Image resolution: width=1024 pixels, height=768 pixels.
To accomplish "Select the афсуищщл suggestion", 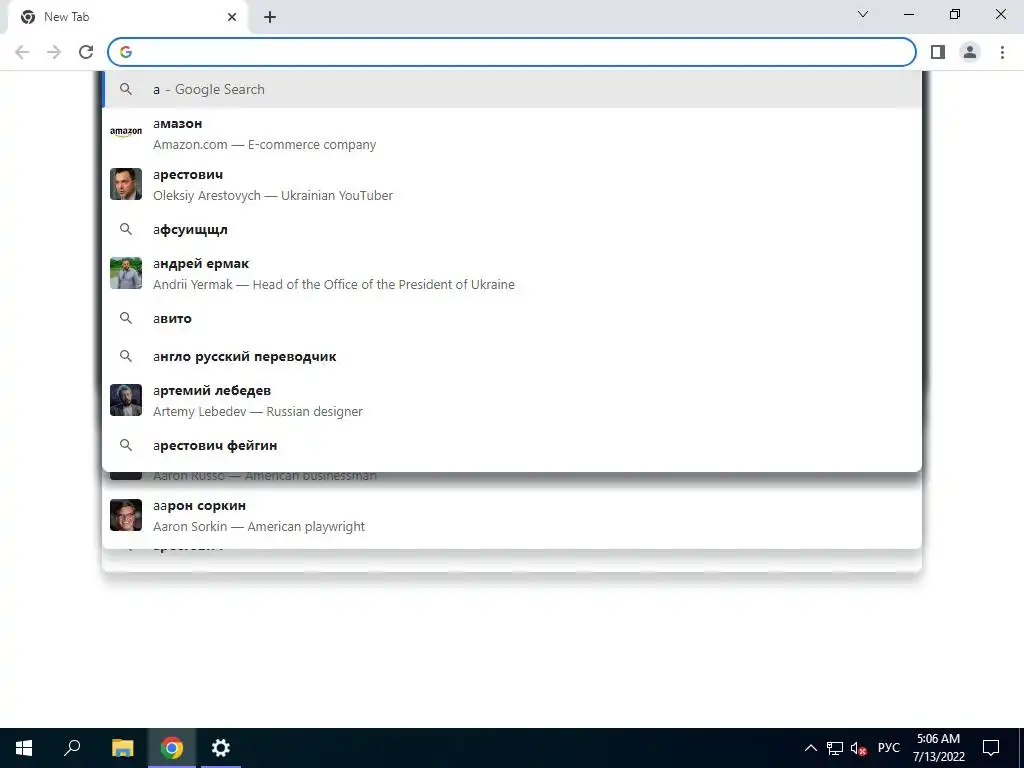I will click(512, 229).
